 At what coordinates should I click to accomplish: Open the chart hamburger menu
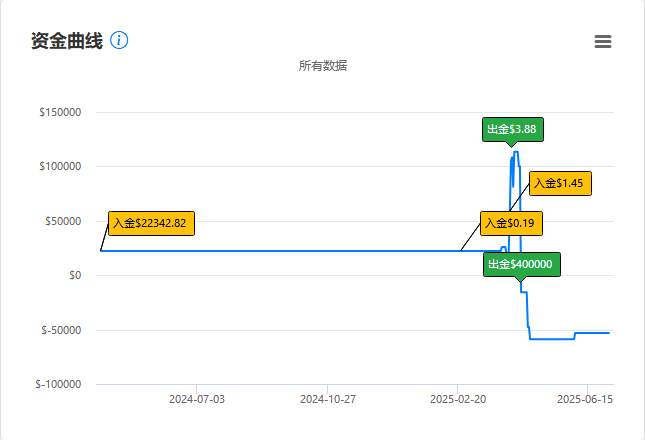tap(603, 41)
